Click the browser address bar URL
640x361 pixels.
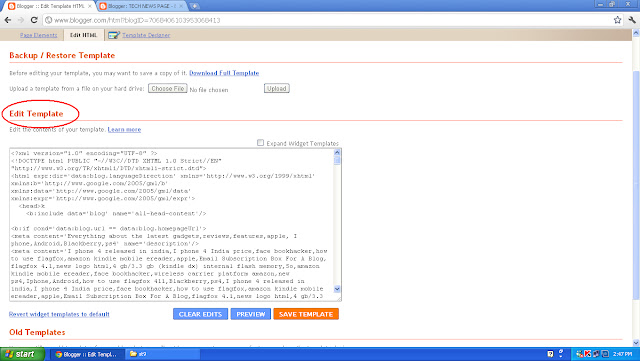coord(137,20)
